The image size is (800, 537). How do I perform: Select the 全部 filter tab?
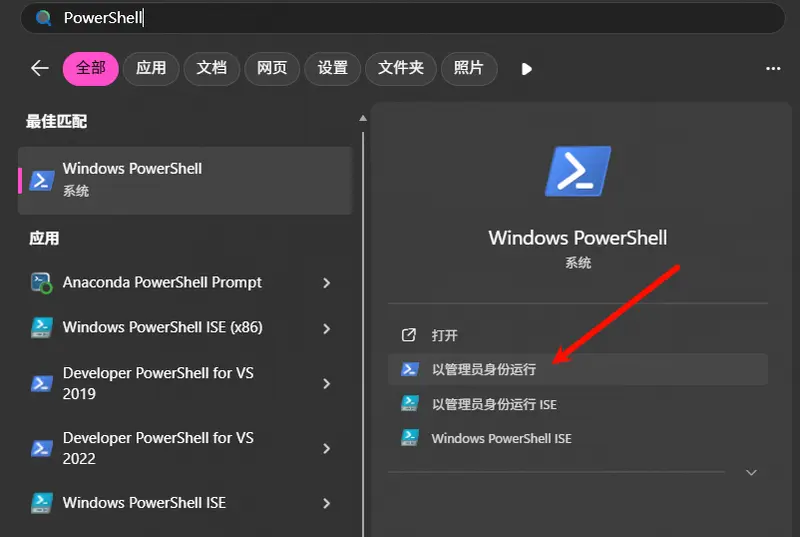(91, 68)
